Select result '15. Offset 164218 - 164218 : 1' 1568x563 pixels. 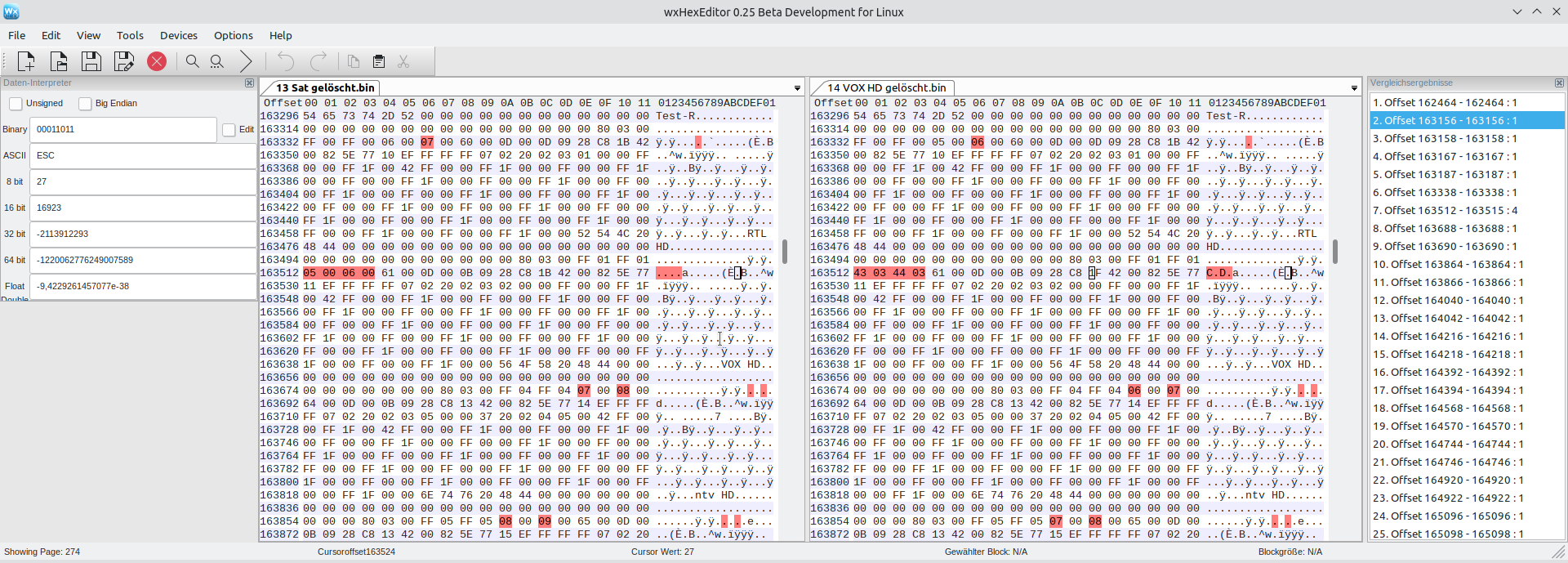(x=1467, y=354)
